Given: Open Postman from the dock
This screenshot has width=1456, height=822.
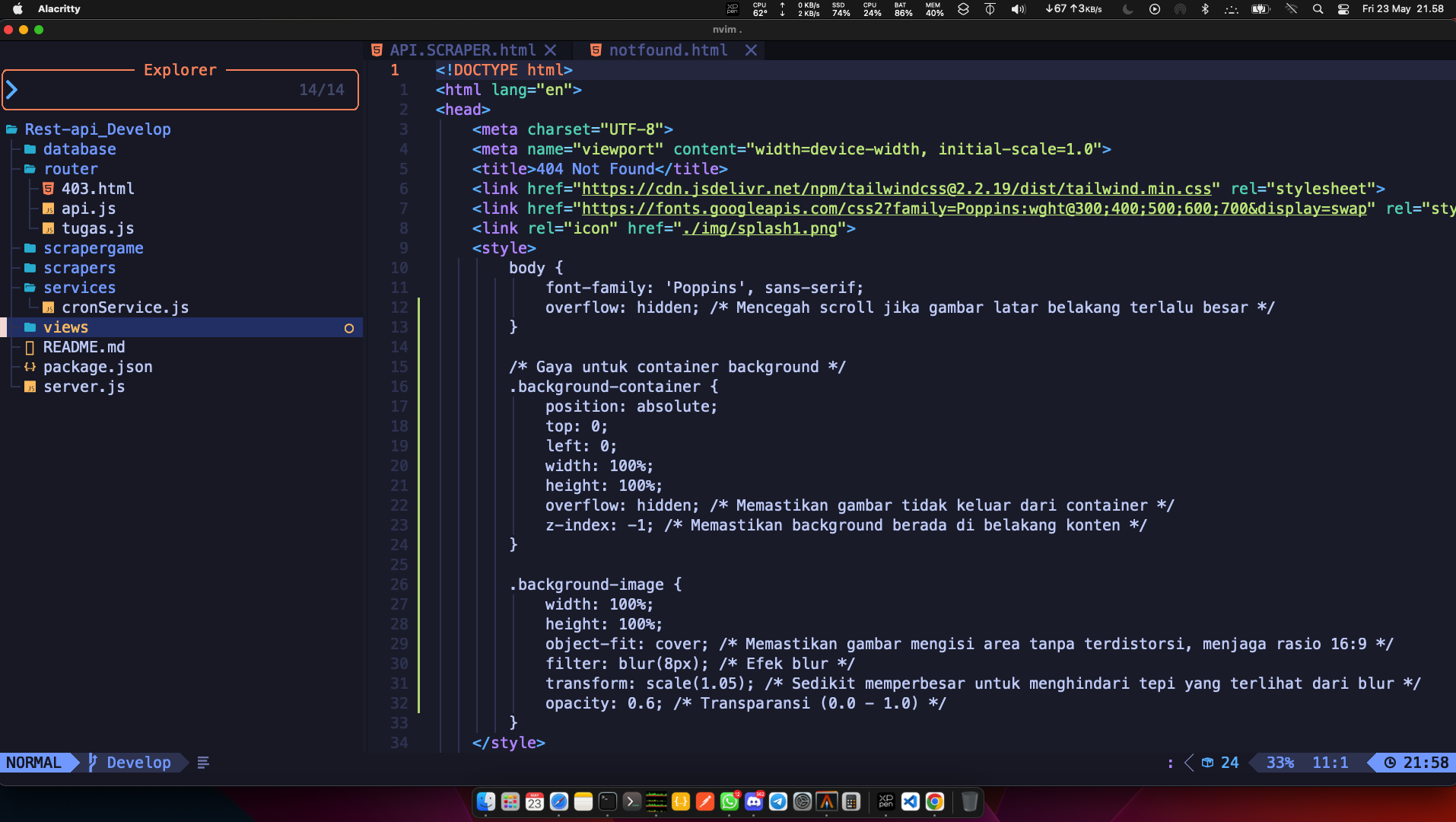Looking at the screenshot, I should pyautogui.click(x=705, y=801).
